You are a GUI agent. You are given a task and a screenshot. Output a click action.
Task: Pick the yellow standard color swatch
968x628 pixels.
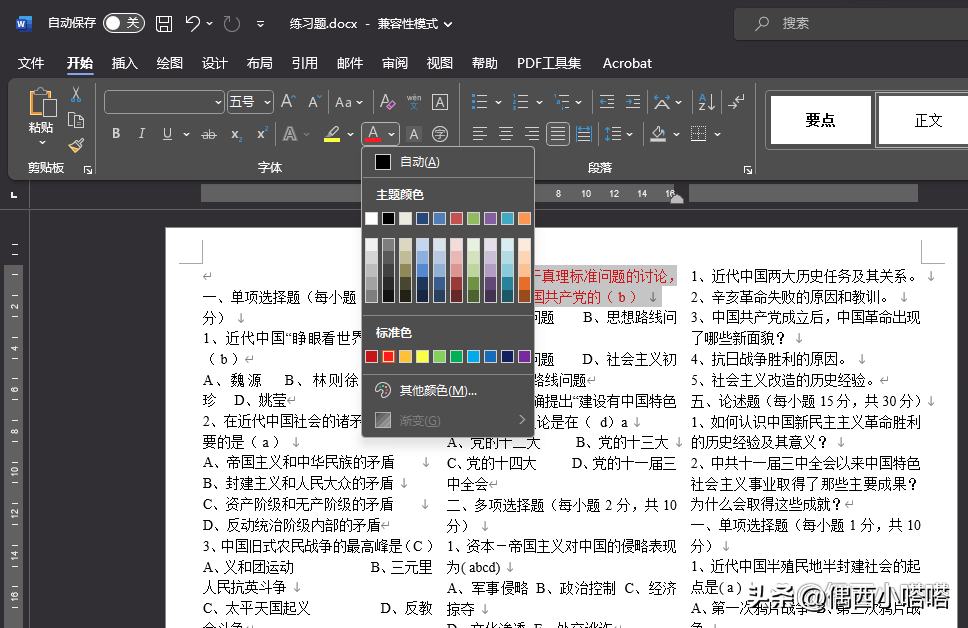[422, 357]
